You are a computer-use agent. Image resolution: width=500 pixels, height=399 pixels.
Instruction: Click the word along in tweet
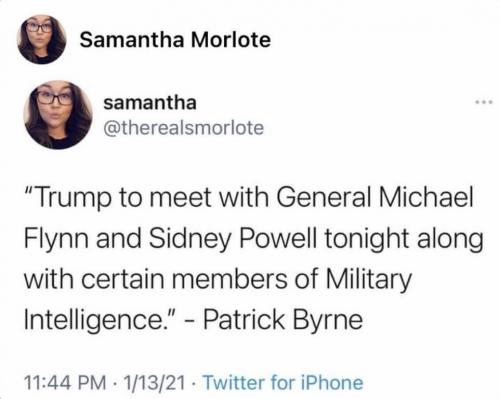click(450, 240)
